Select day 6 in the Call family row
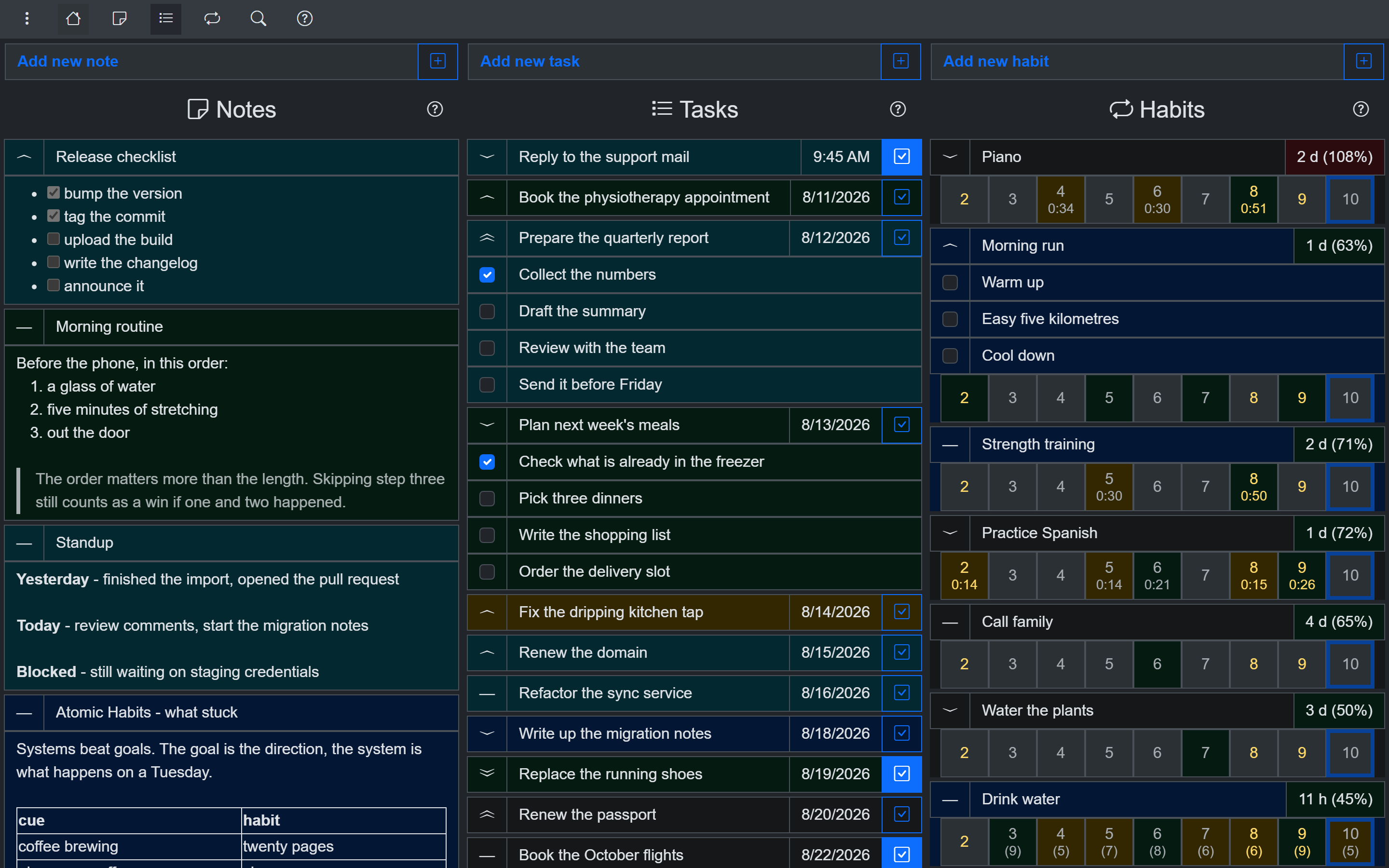This screenshot has height=868, width=1389. point(1157,664)
